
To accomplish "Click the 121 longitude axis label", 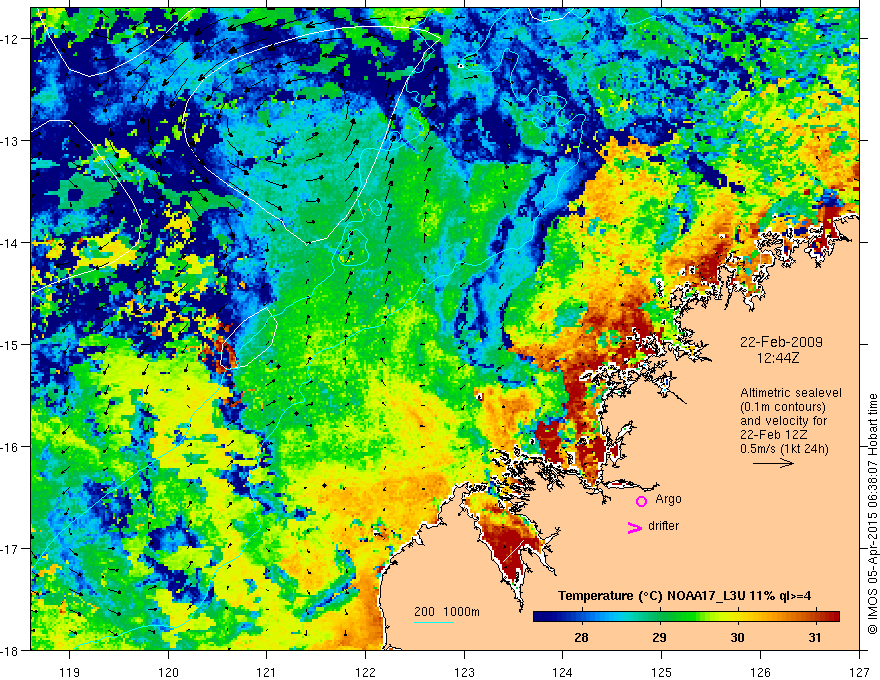I will pyautogui.click(x=267, y=672).
